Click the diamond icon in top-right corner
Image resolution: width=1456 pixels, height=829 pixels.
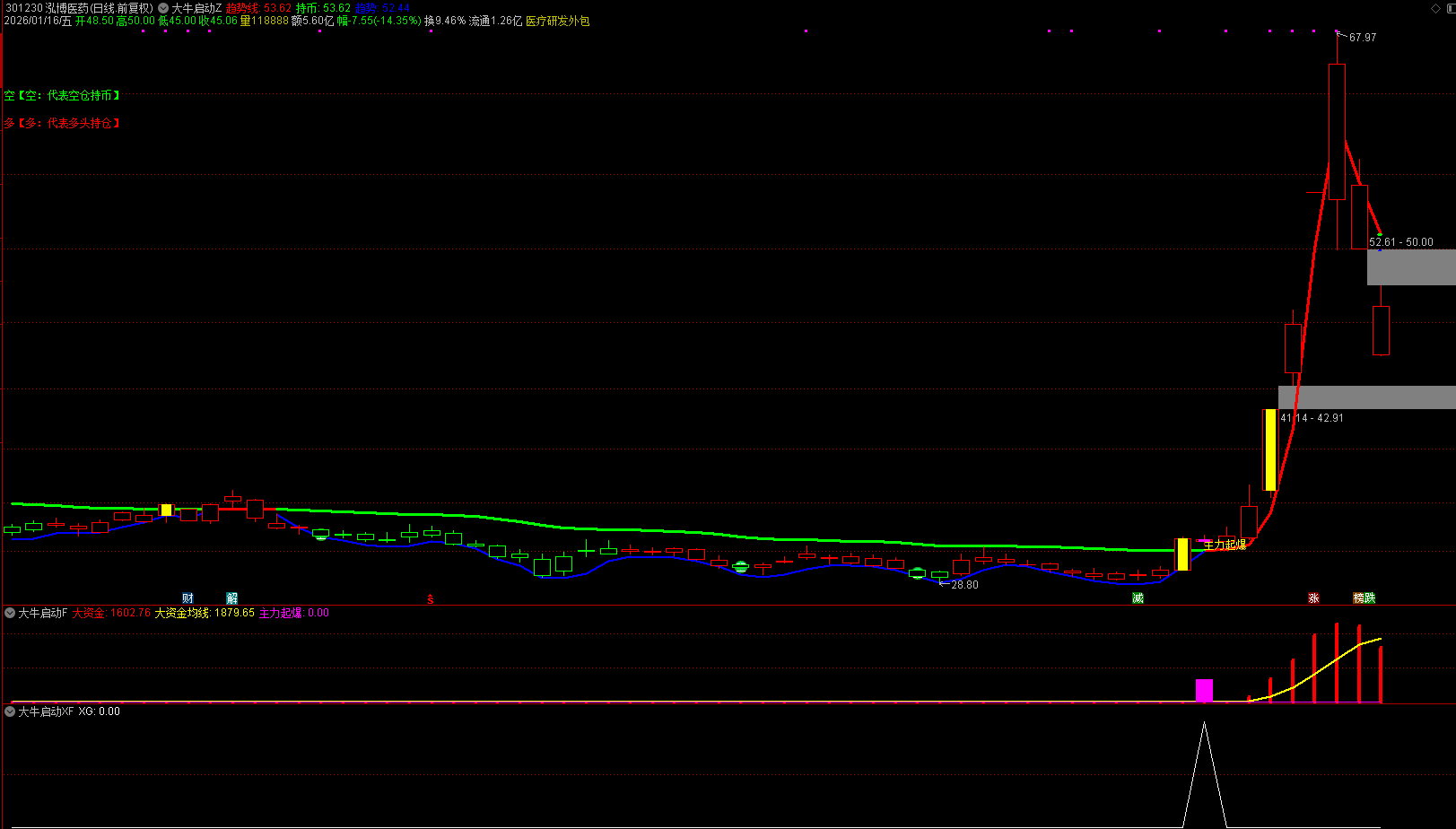[x=1435, y=8]
